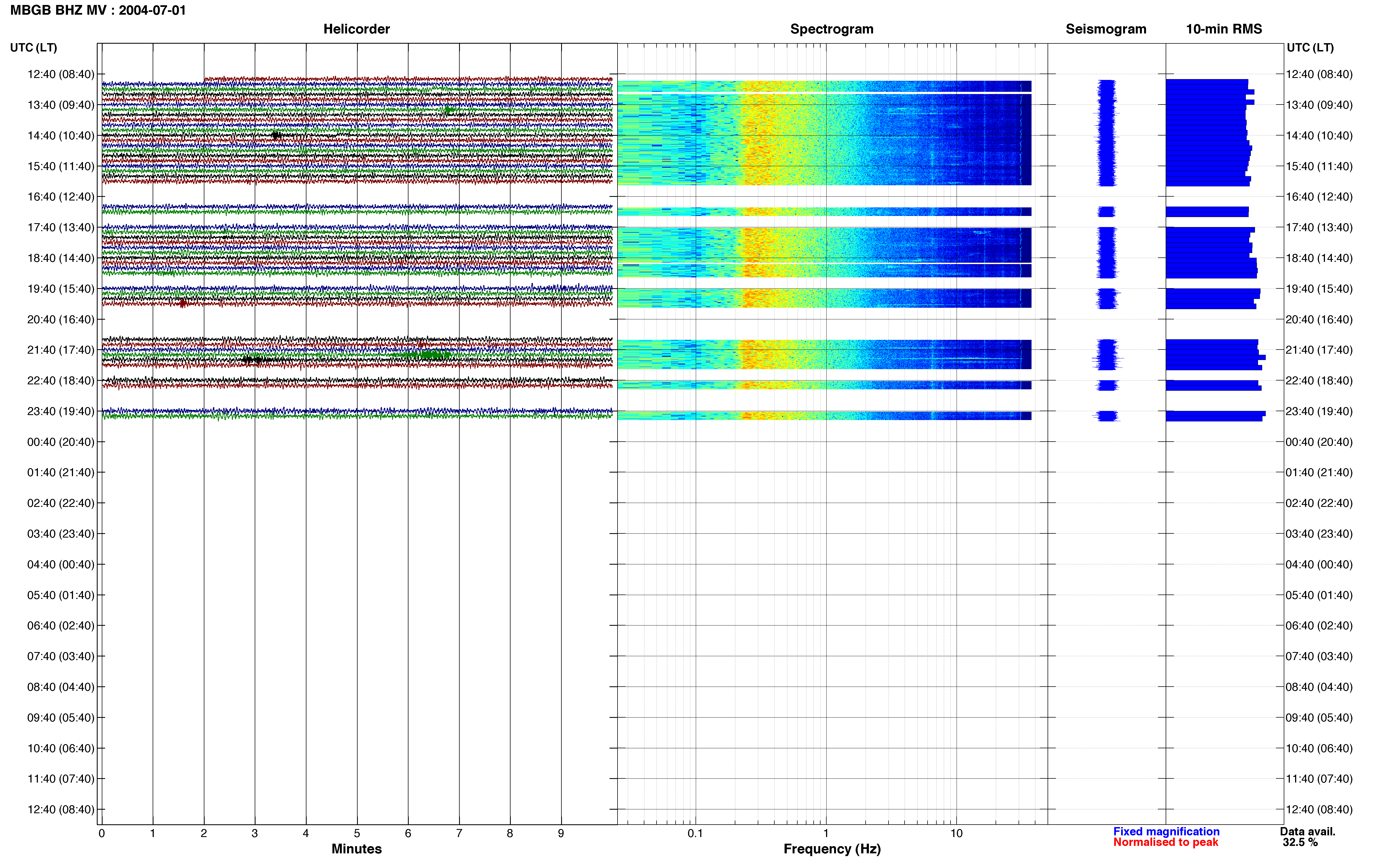Click the 'Data avail.' label
The height and width of the screenshot is (868, 1388).
pos(1308,831)
